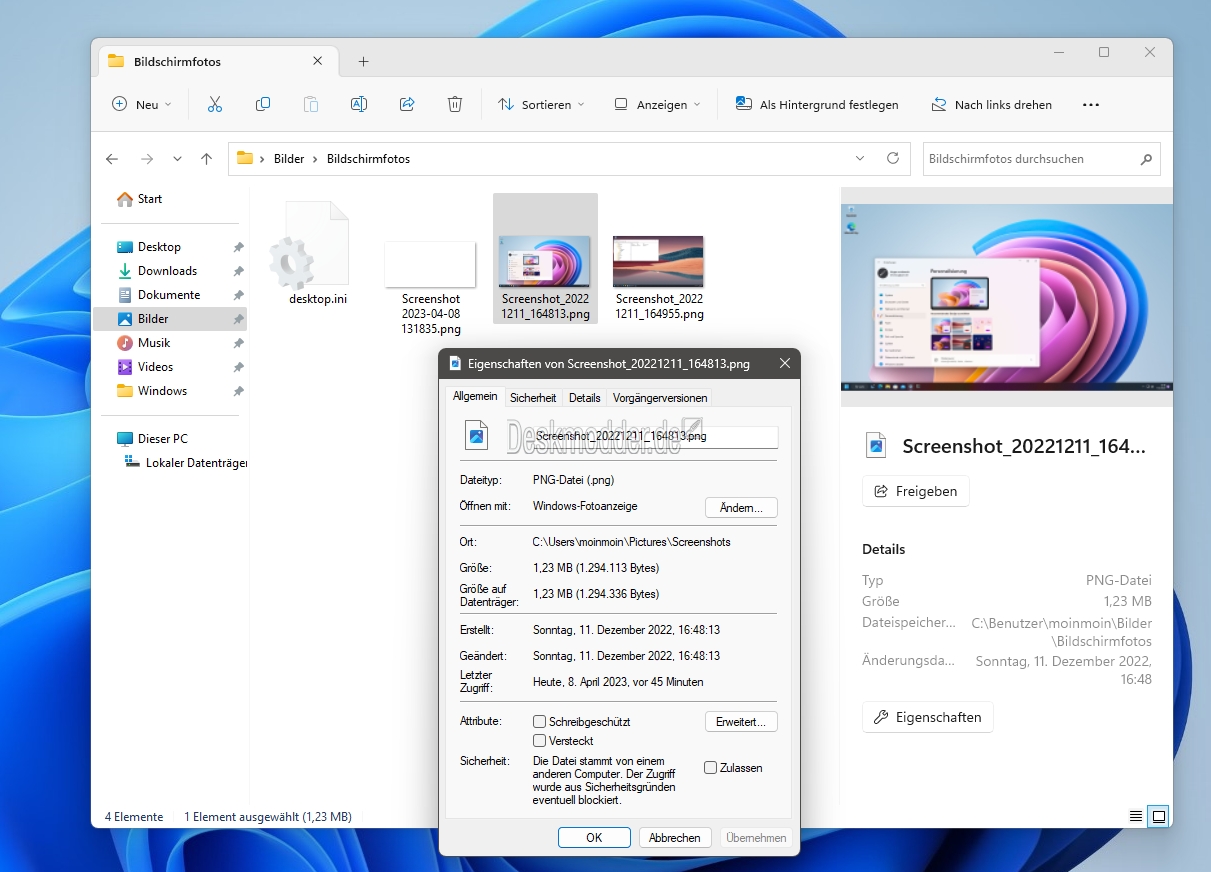The width and height of the screenshot is (1211, 872).
Task: Click the Ändern button
Action: 741,508
